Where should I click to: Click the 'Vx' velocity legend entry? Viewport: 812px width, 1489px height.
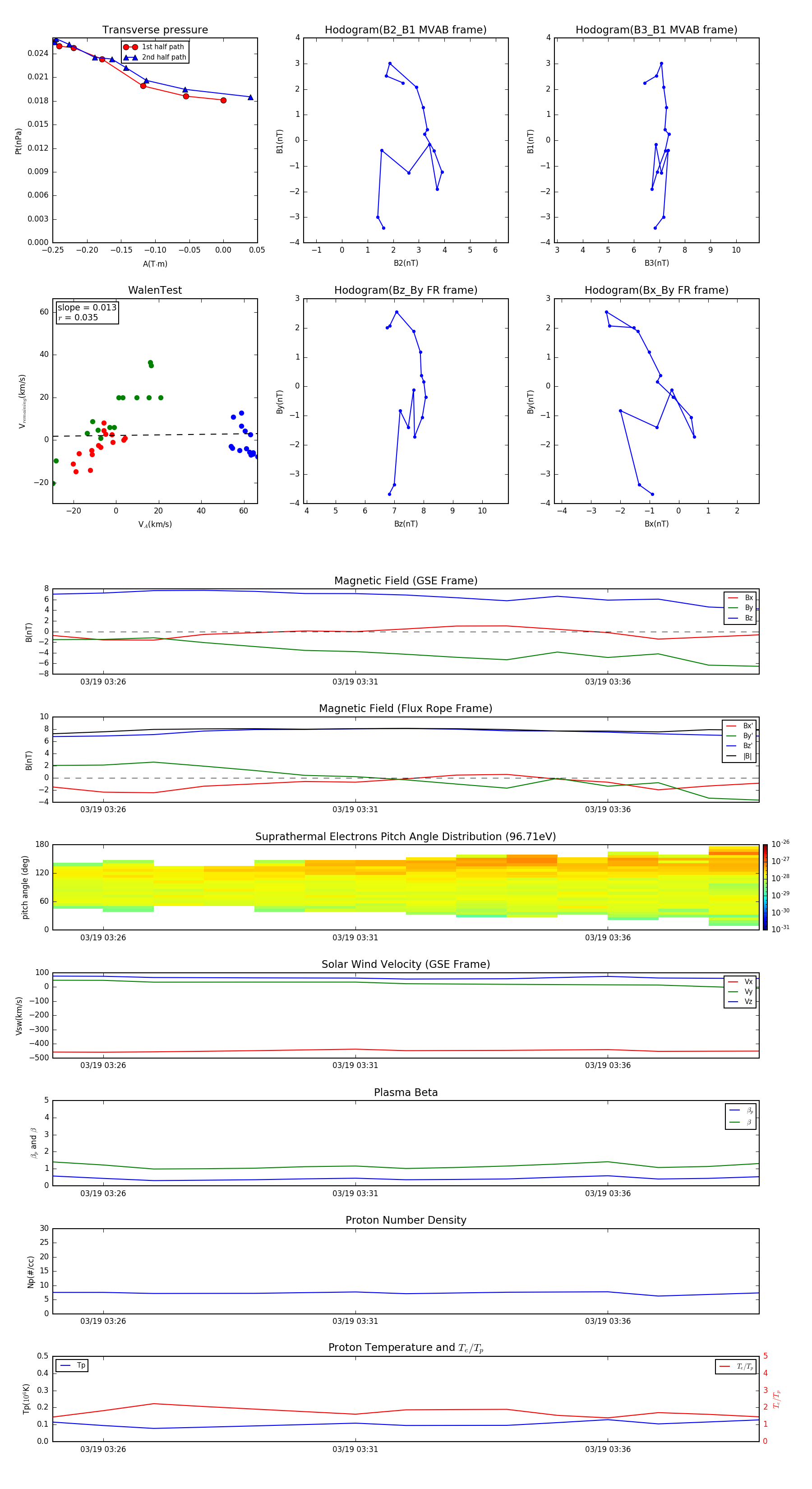(x=740, y=981)
